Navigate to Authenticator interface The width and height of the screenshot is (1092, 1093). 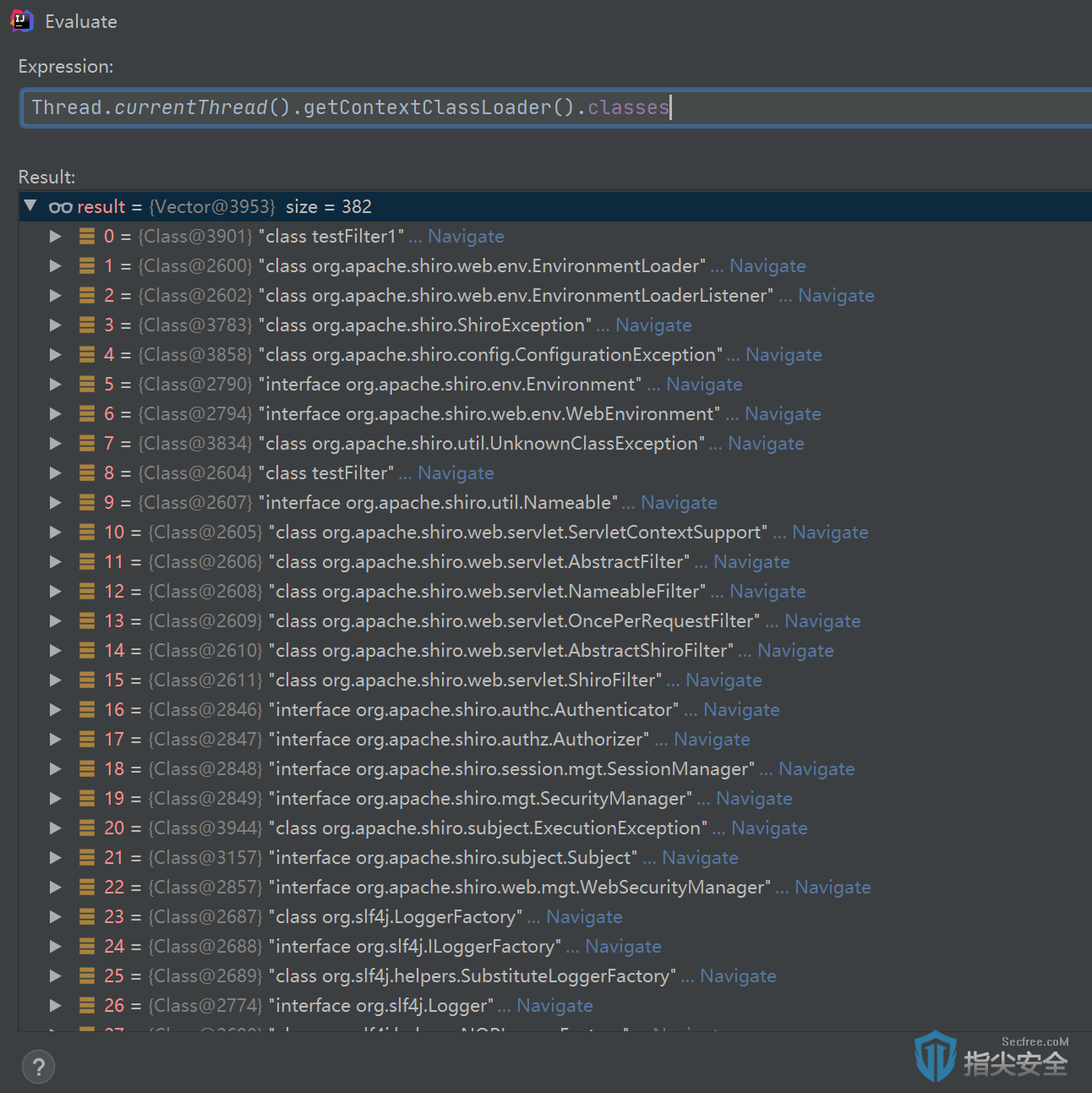[x=741, y=710]
